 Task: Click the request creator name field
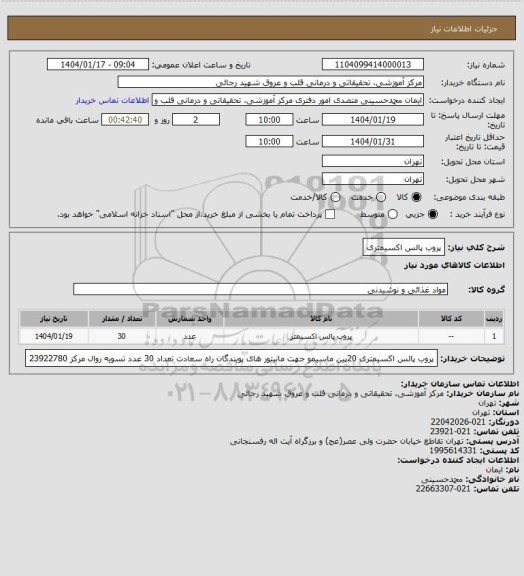pos(288,100)
